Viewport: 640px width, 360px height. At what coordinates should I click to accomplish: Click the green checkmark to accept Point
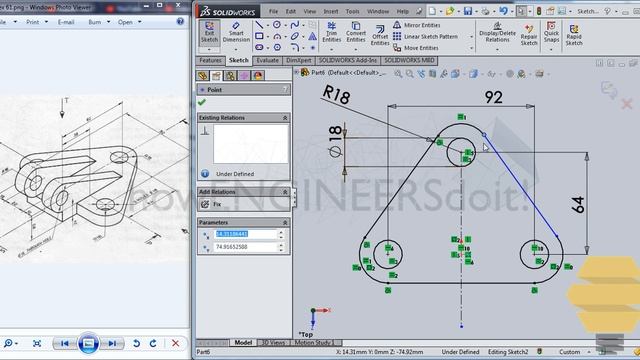coord(202,102)
